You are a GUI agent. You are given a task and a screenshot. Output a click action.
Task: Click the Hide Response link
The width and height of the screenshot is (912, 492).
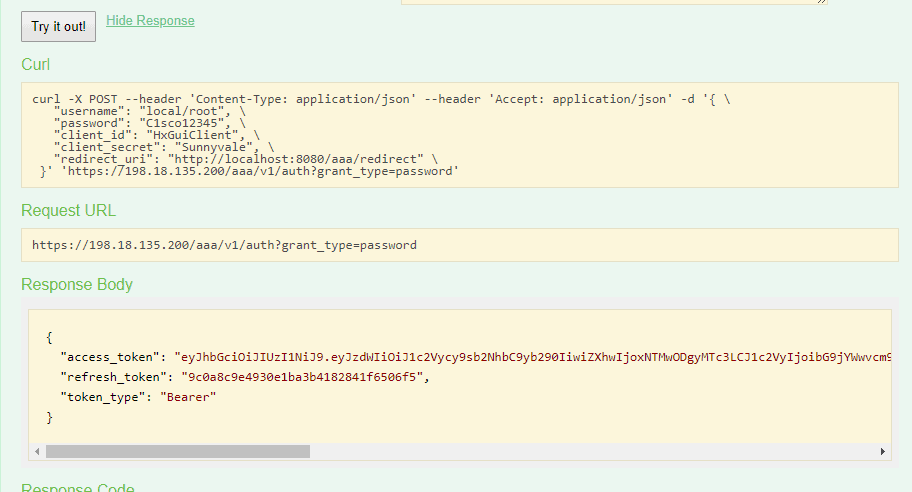(x=150, y=21)
